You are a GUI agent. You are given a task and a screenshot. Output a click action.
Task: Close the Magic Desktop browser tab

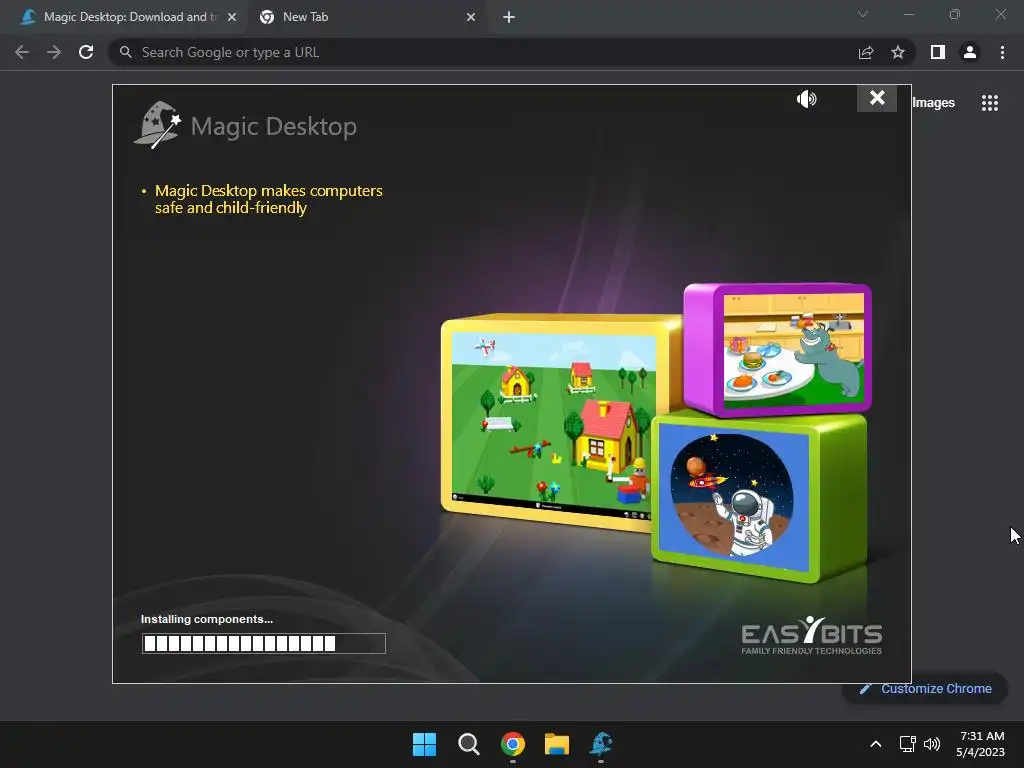[232, 17]
